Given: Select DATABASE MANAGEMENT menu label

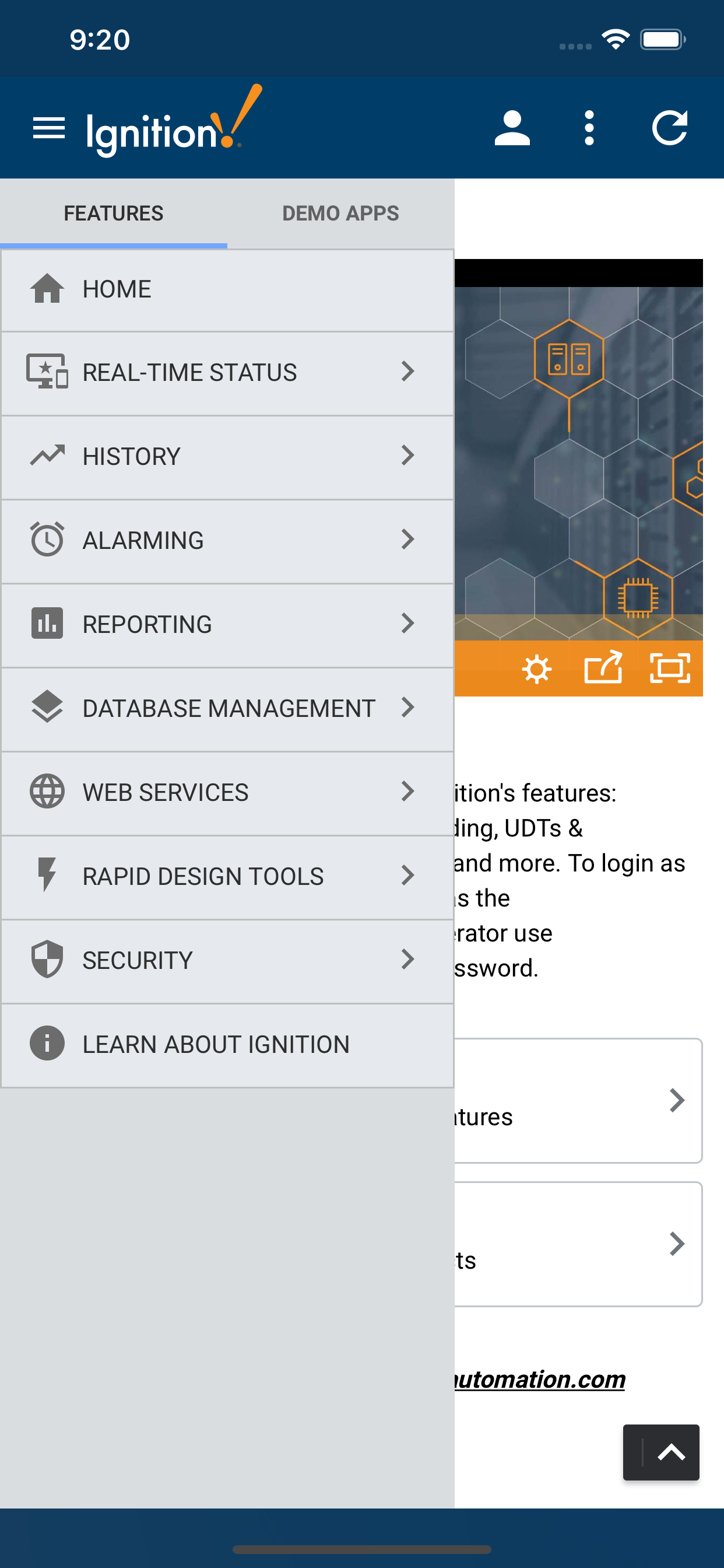Looking at the screenshot, I should coord(229,709).
